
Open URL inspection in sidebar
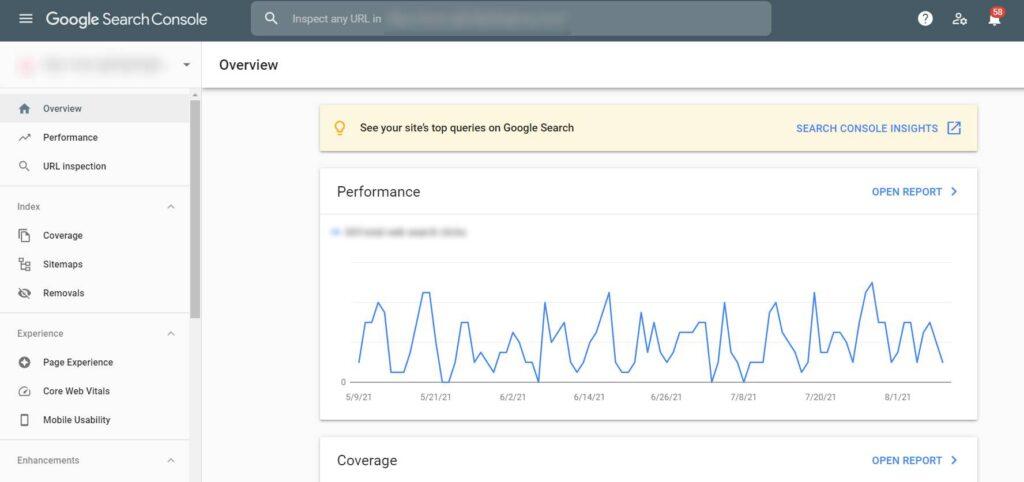tap(95, 167)
